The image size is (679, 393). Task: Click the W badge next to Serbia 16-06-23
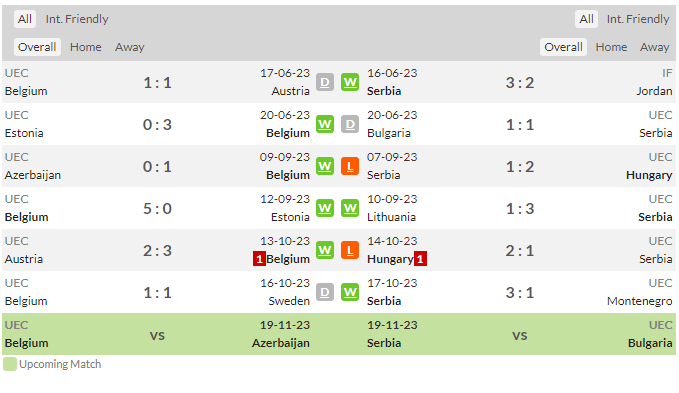pos(350,82)
